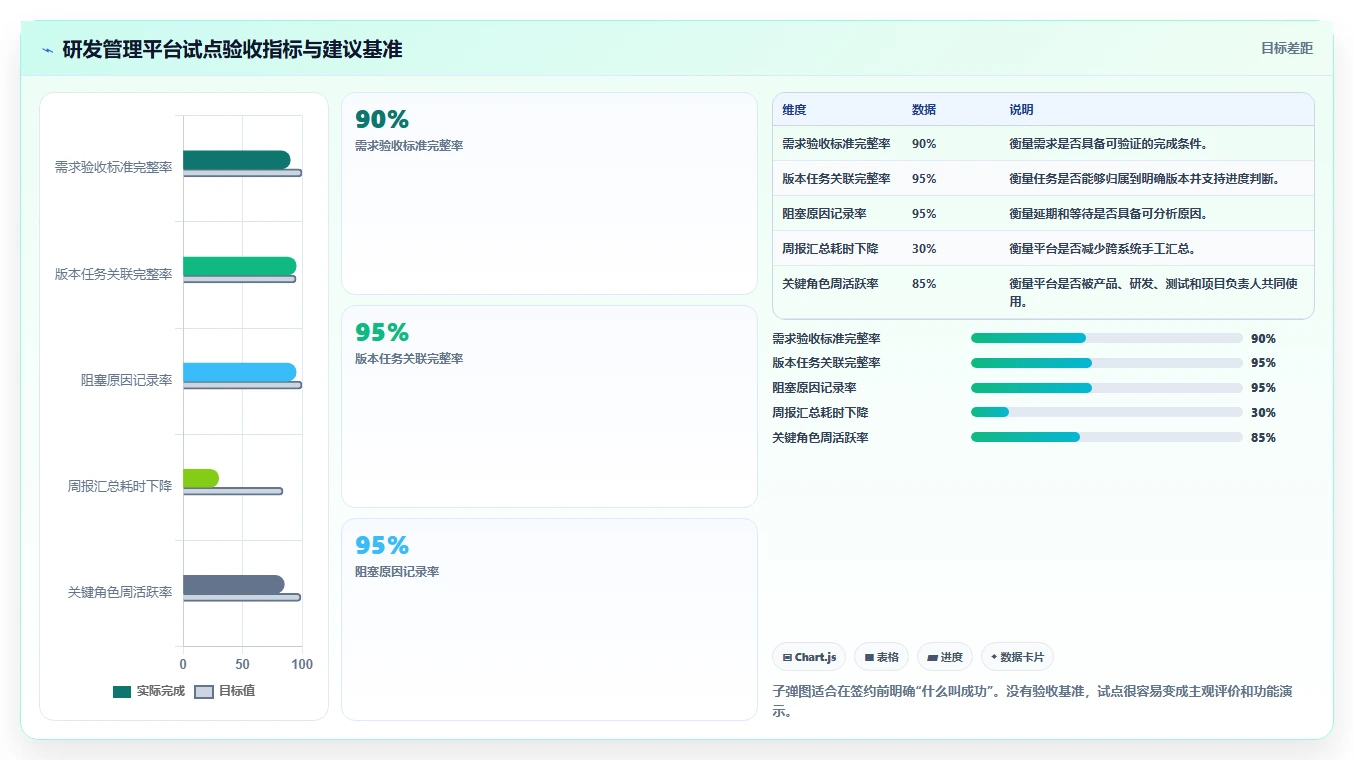Click the green chart bar for 版本任务关联完整率

pos(240,266)
